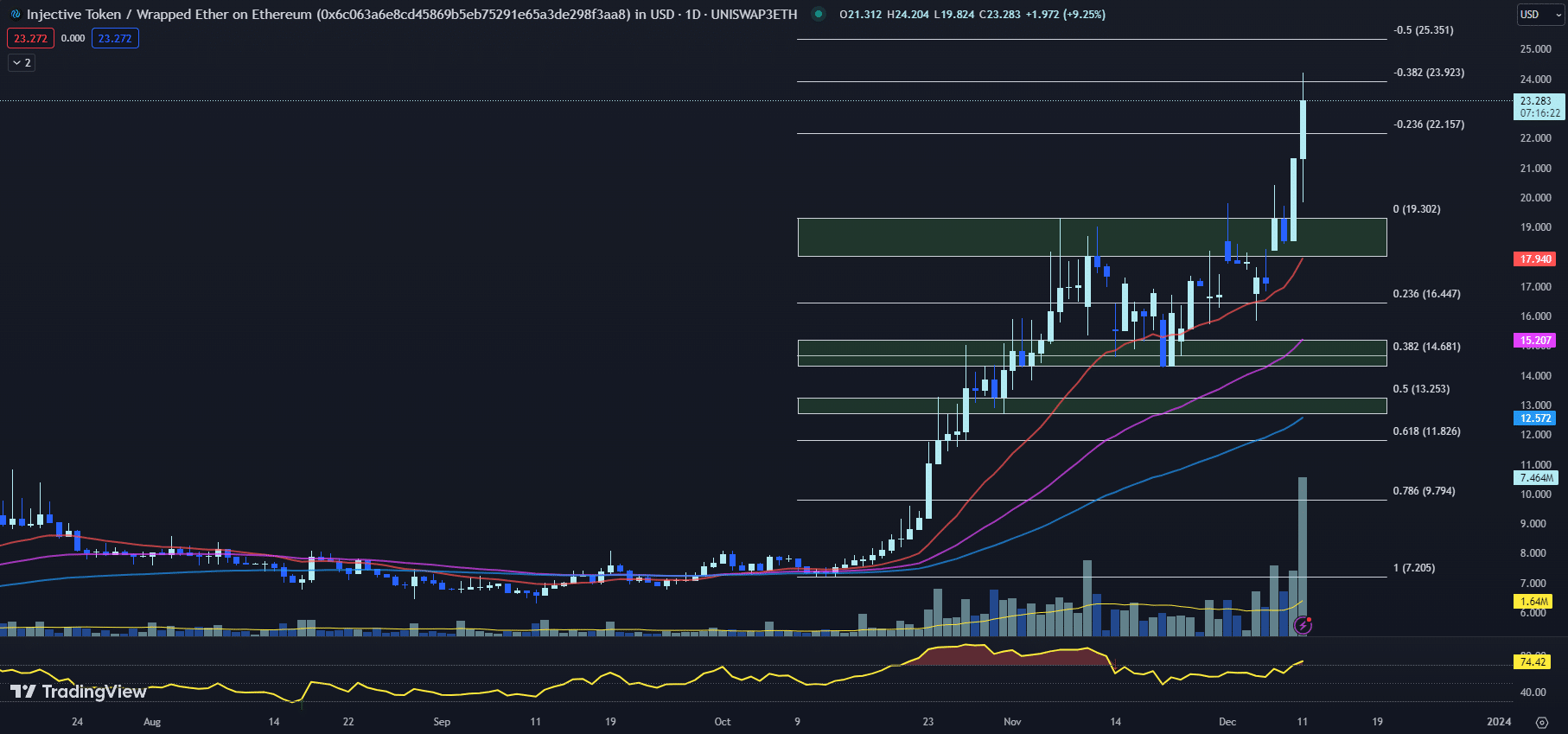
Task: Click the red sell price 23.272 button
Action: tap(30, 38)
